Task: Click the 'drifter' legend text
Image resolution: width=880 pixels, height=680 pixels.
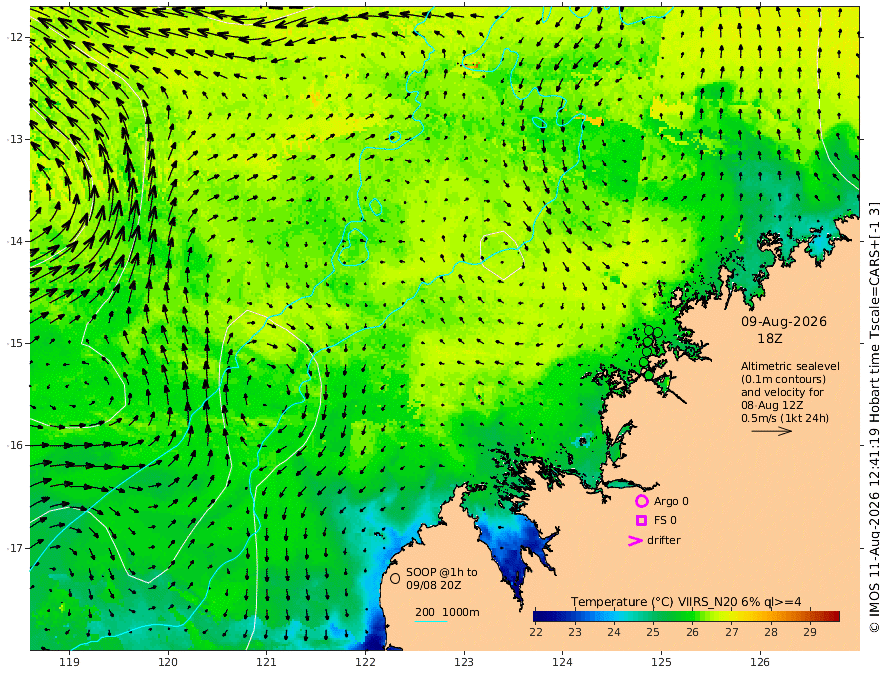Action: 664,540
